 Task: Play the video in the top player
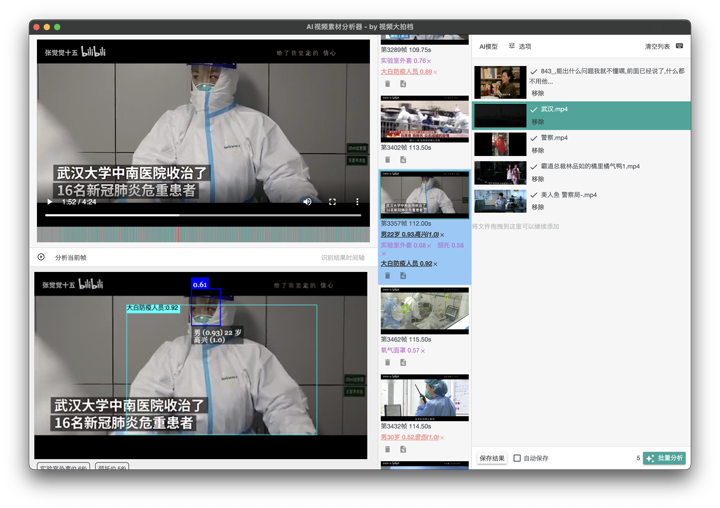(x=50, y=202)
